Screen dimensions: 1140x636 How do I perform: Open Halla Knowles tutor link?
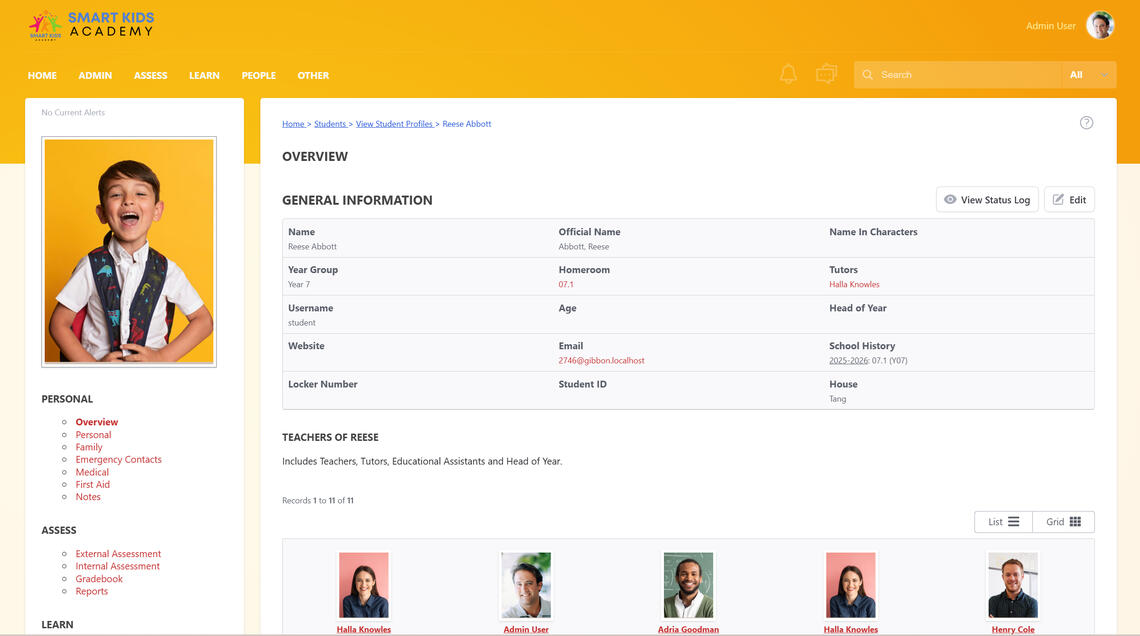click(854, 285)
